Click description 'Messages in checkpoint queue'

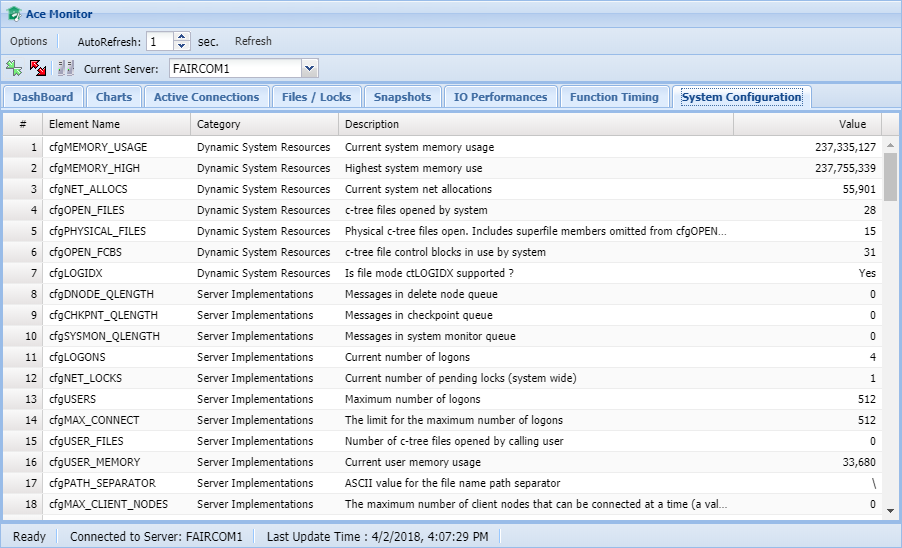click(419, 315)
